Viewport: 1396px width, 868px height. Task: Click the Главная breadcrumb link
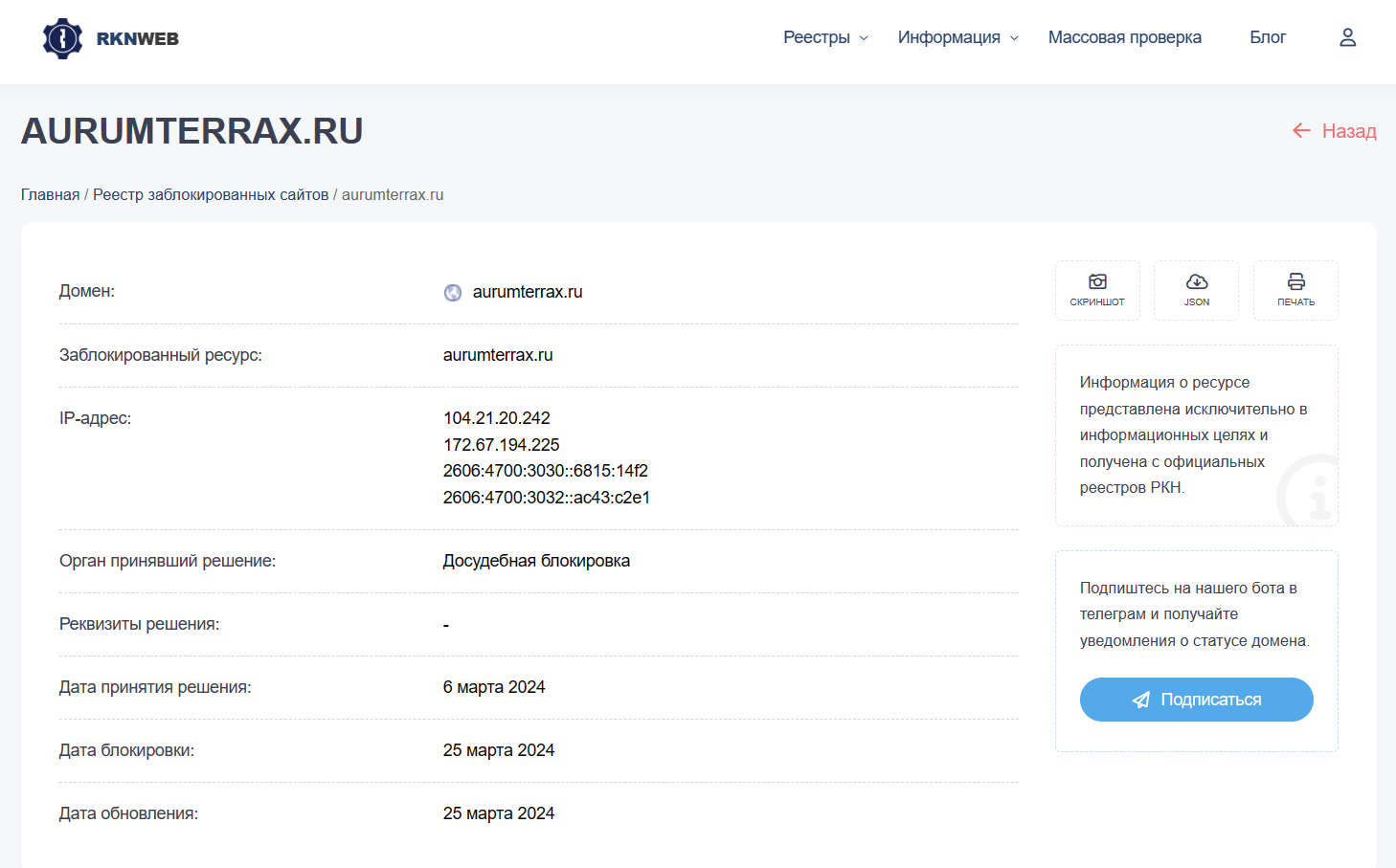click(x=51, y=194)
